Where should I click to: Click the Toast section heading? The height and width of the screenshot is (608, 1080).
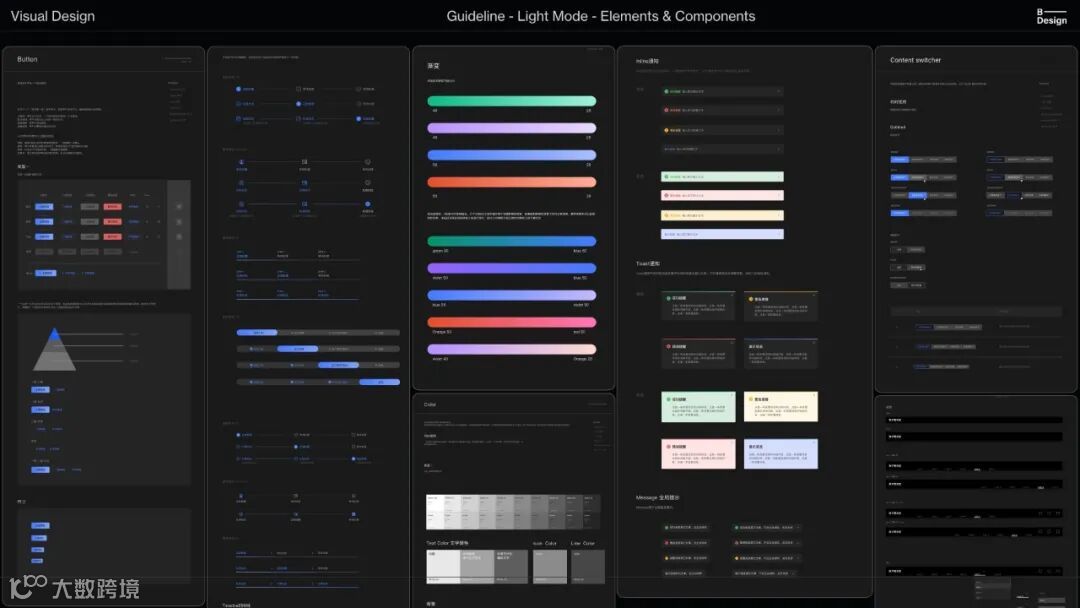(x=647, y=264)
